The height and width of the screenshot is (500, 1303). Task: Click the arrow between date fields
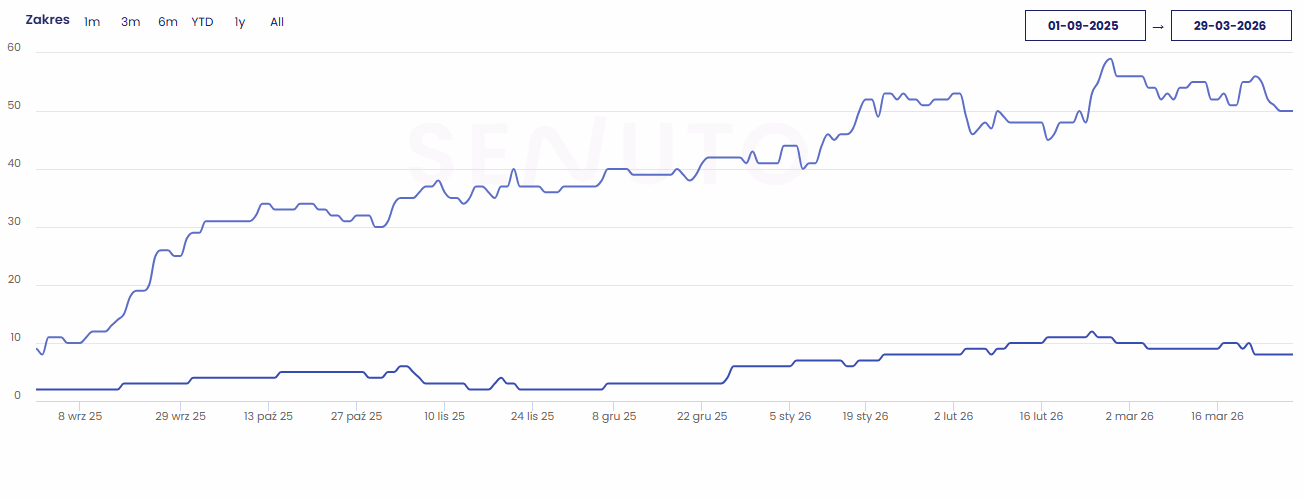coord(1157,27)
